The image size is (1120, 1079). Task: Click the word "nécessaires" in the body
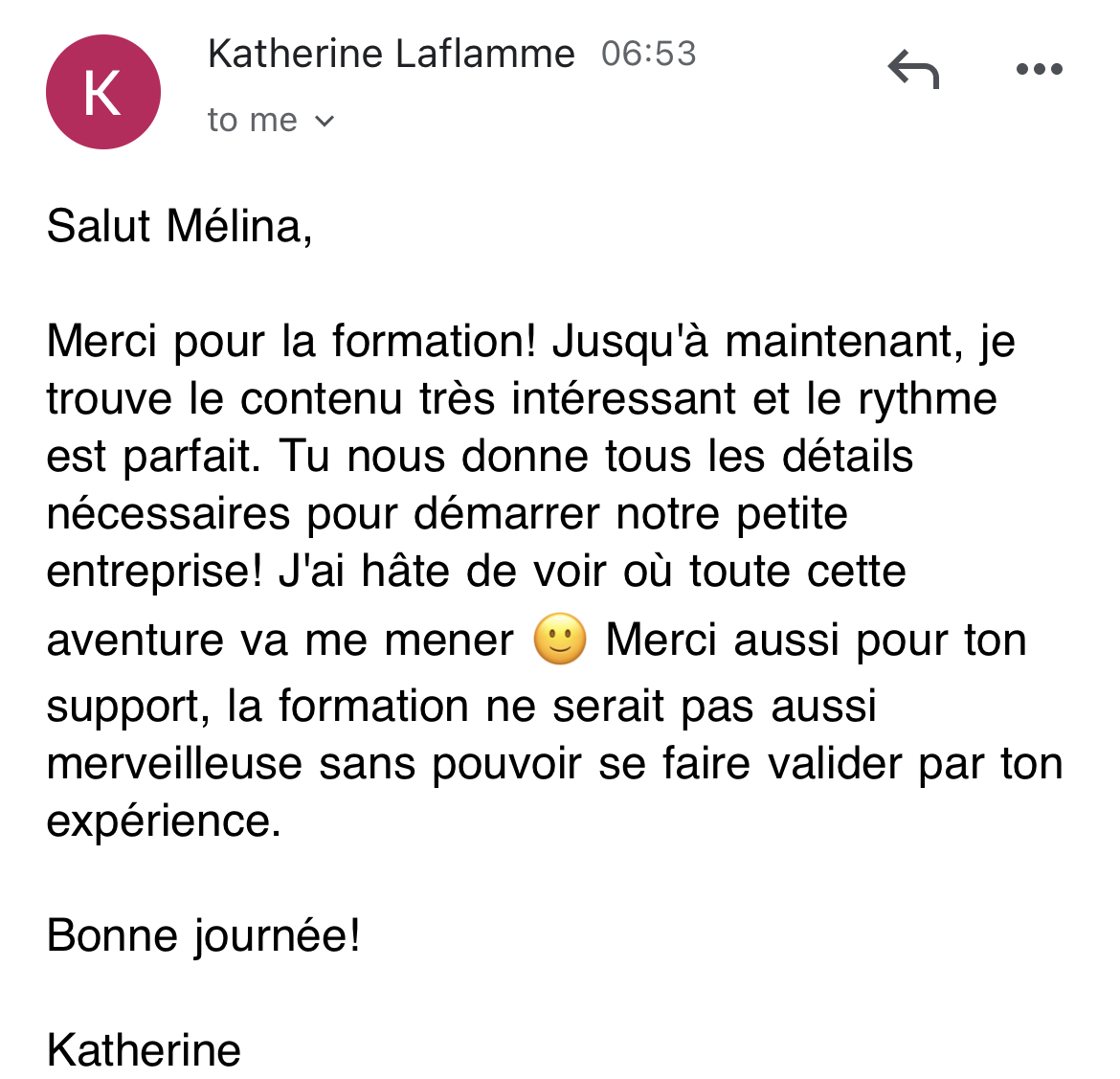168,514
